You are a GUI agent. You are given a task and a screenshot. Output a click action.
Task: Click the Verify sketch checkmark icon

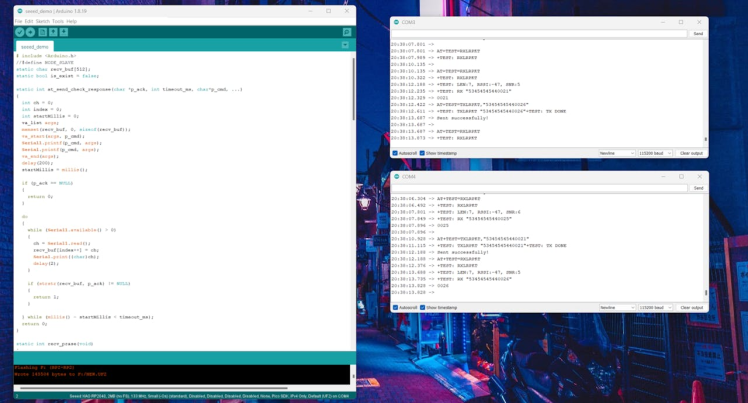tap(20, 32)
